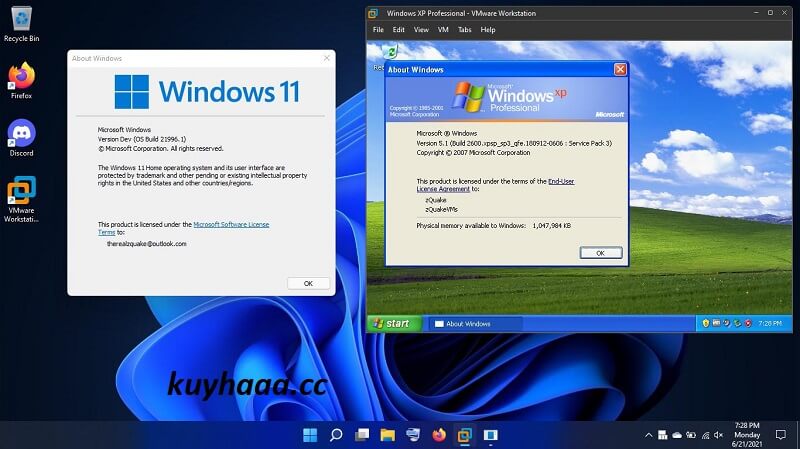Click the therealzquake@outlook.com licensee text
The height and width of the screenshot is (449, 800).
tap(146, 244)
